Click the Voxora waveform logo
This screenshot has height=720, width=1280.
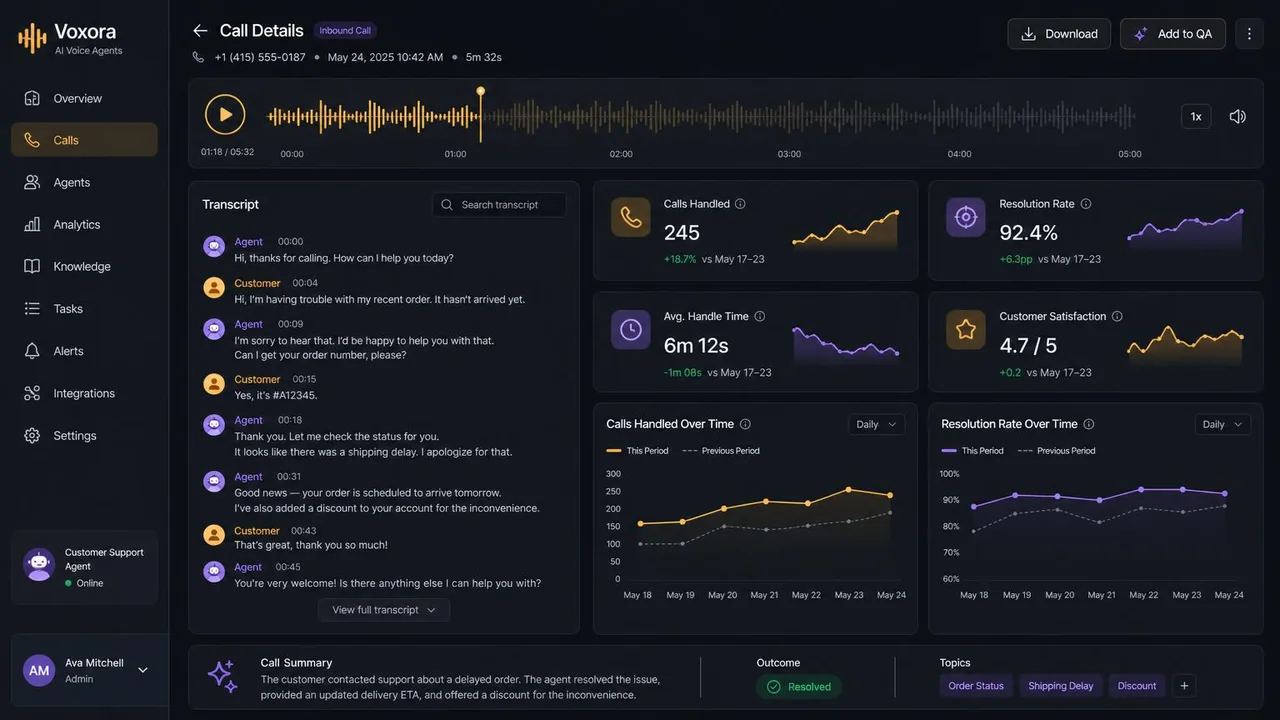(33, 38)
